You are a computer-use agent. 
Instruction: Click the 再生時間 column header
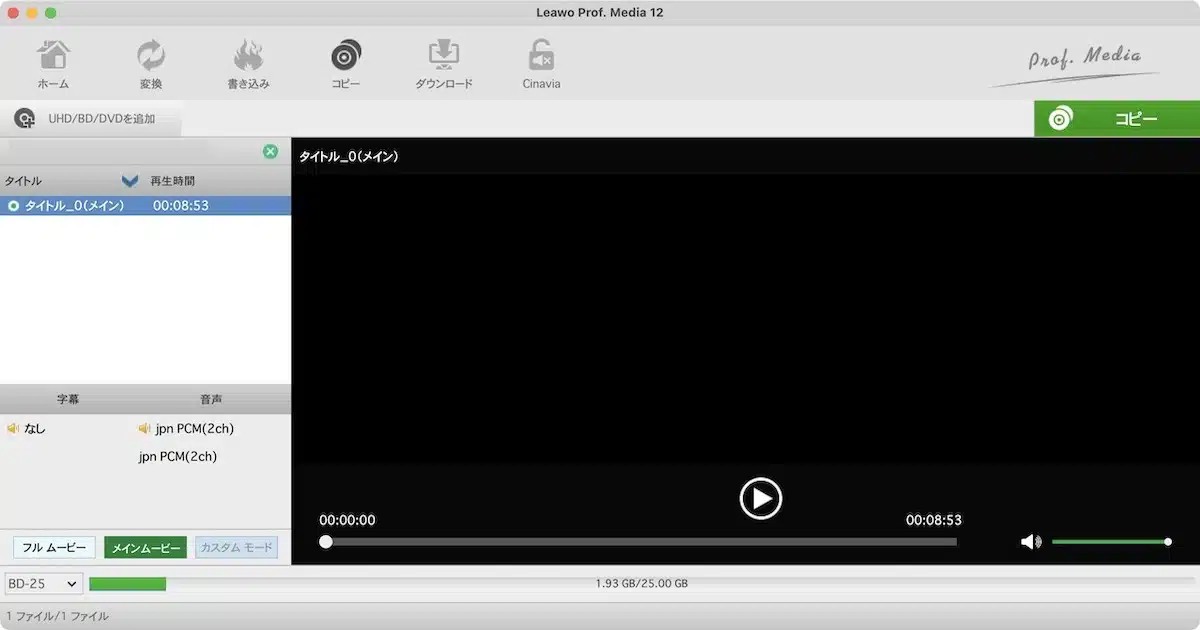pos(172,181)
